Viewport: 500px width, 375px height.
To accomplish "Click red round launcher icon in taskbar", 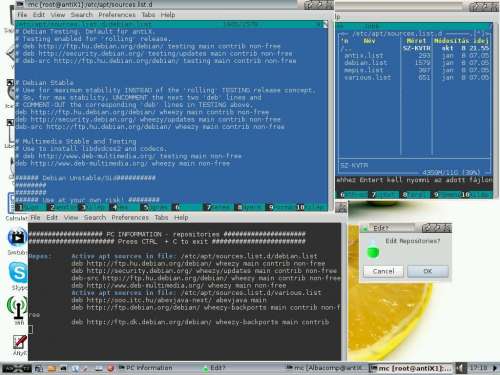I will coord(110,368).
